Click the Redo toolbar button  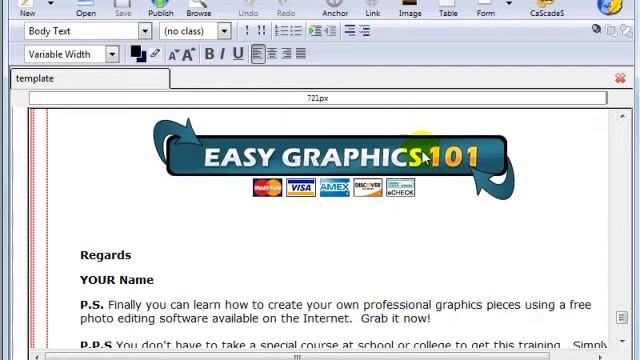coord(286,8)
